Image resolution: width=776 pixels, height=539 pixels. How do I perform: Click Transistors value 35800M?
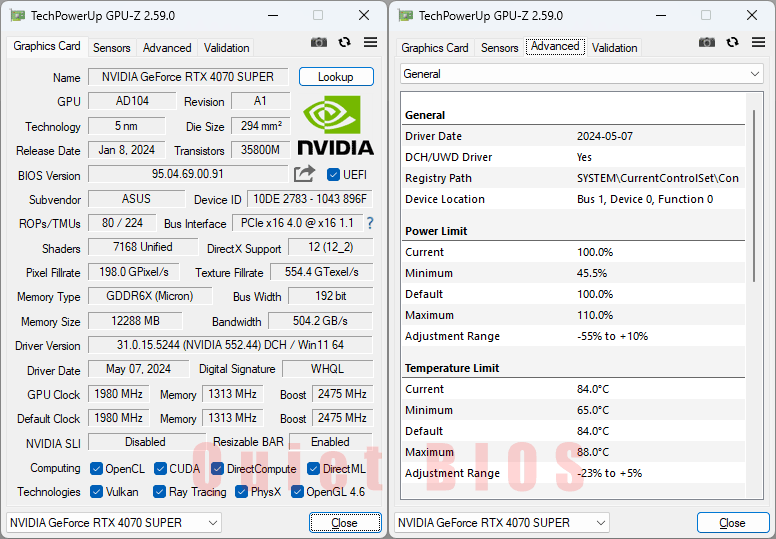tap(260, 150)
